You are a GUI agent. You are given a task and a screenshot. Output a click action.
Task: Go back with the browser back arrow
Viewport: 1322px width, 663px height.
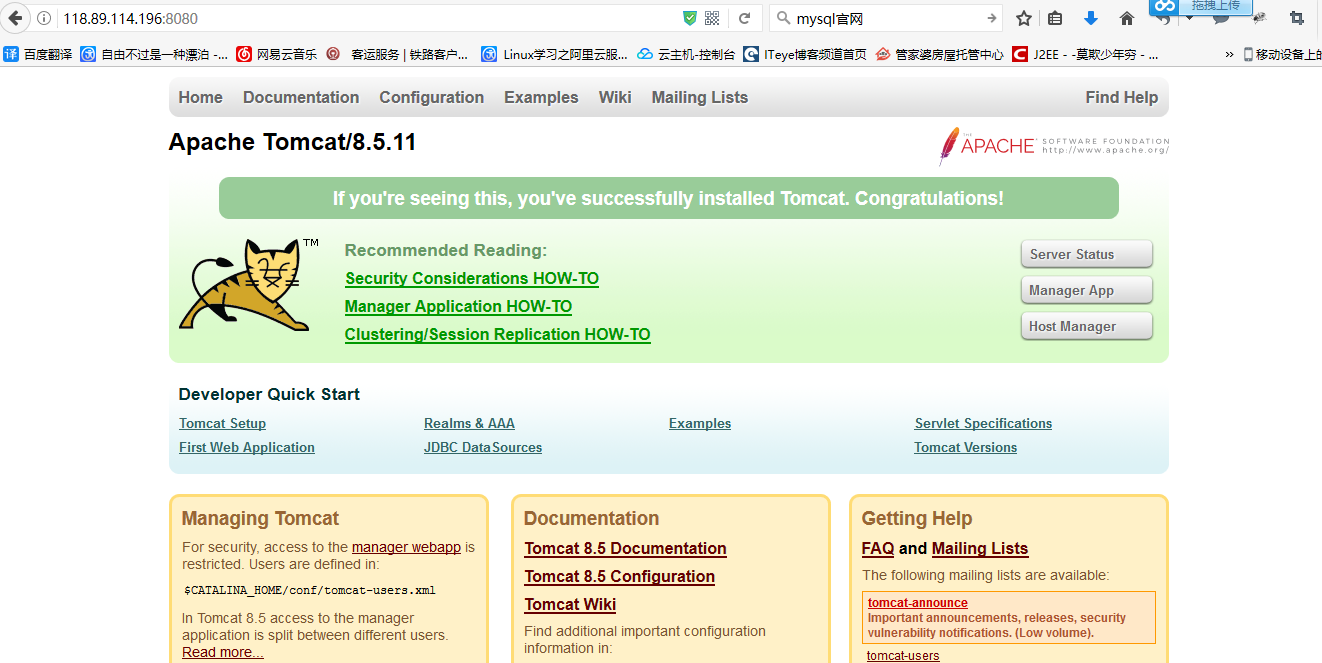tap(15, 18)
